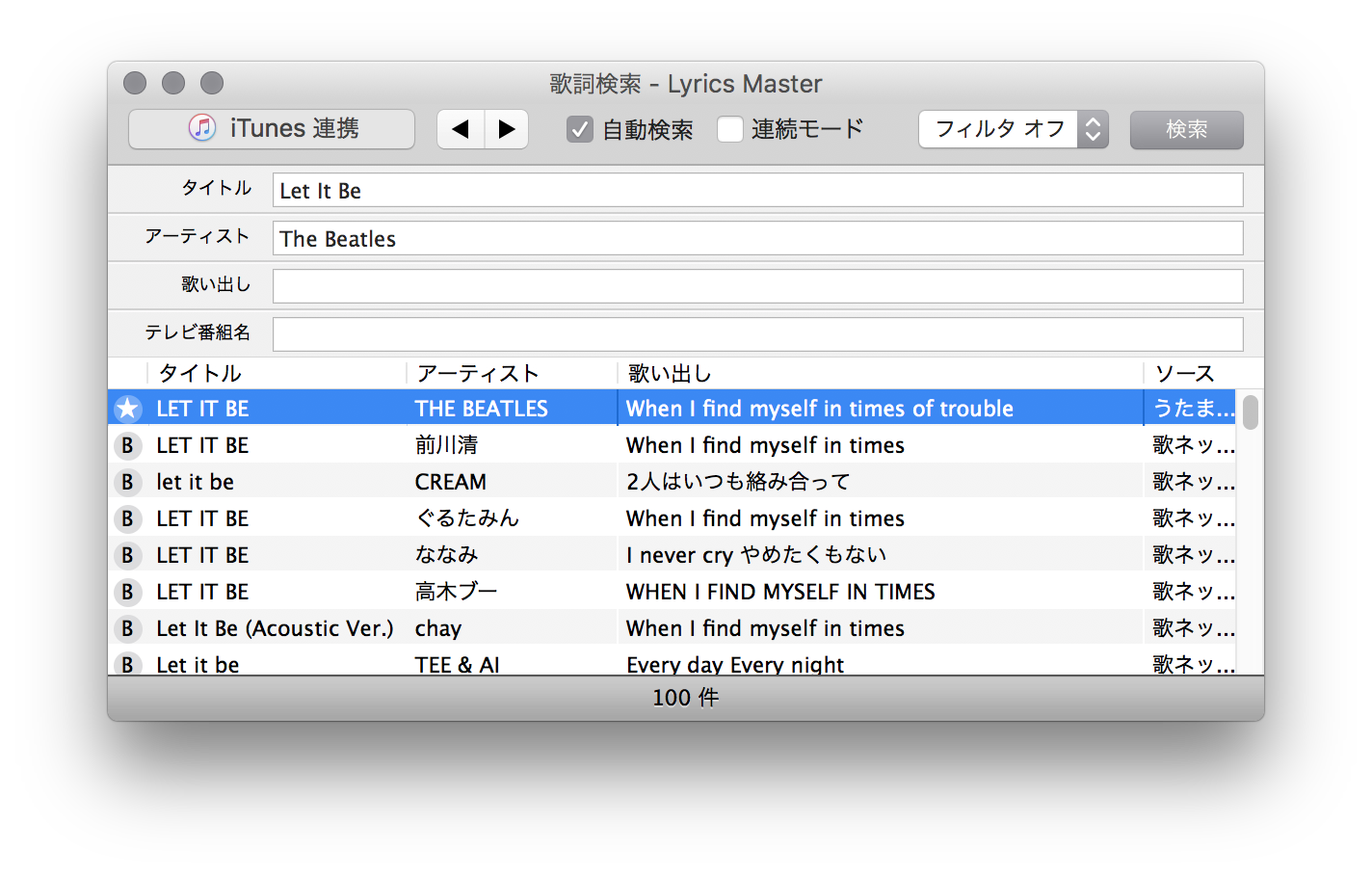Click into the empty テレビ番組名 input field
The width and height of the screenshot is (1372, 875).
tap(757, 334)
